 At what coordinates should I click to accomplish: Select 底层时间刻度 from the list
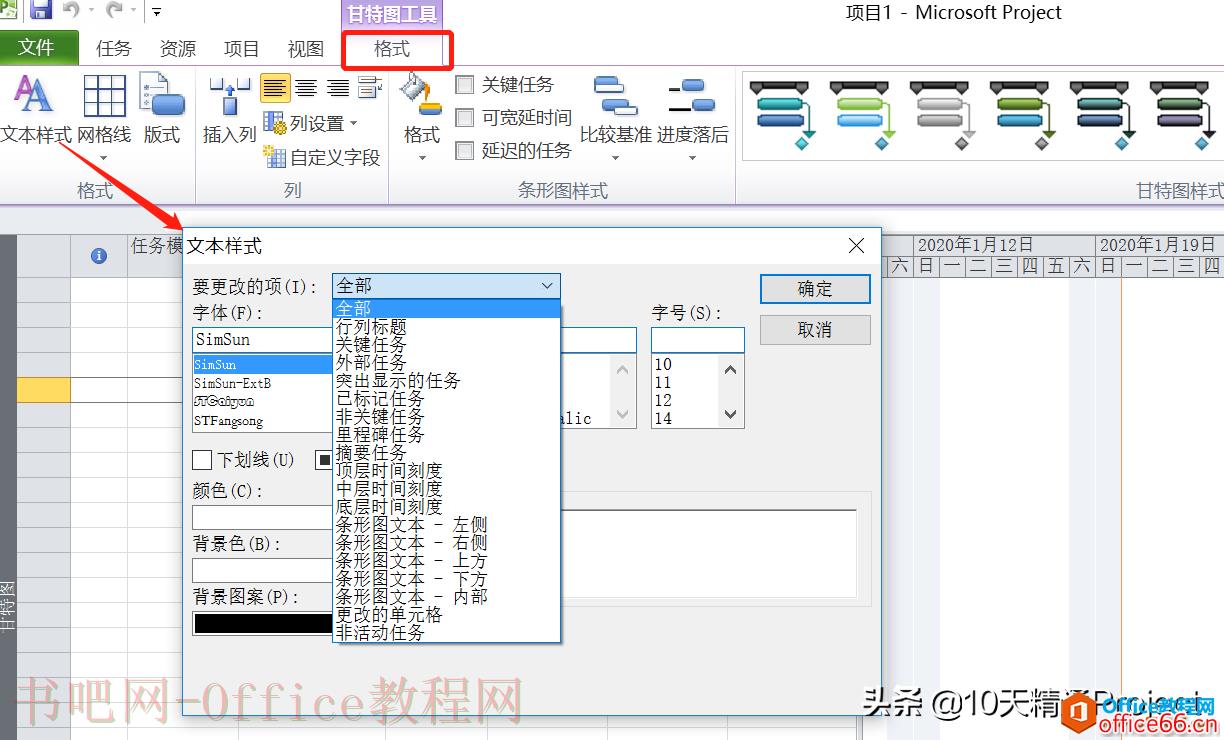tap(446, 507)
